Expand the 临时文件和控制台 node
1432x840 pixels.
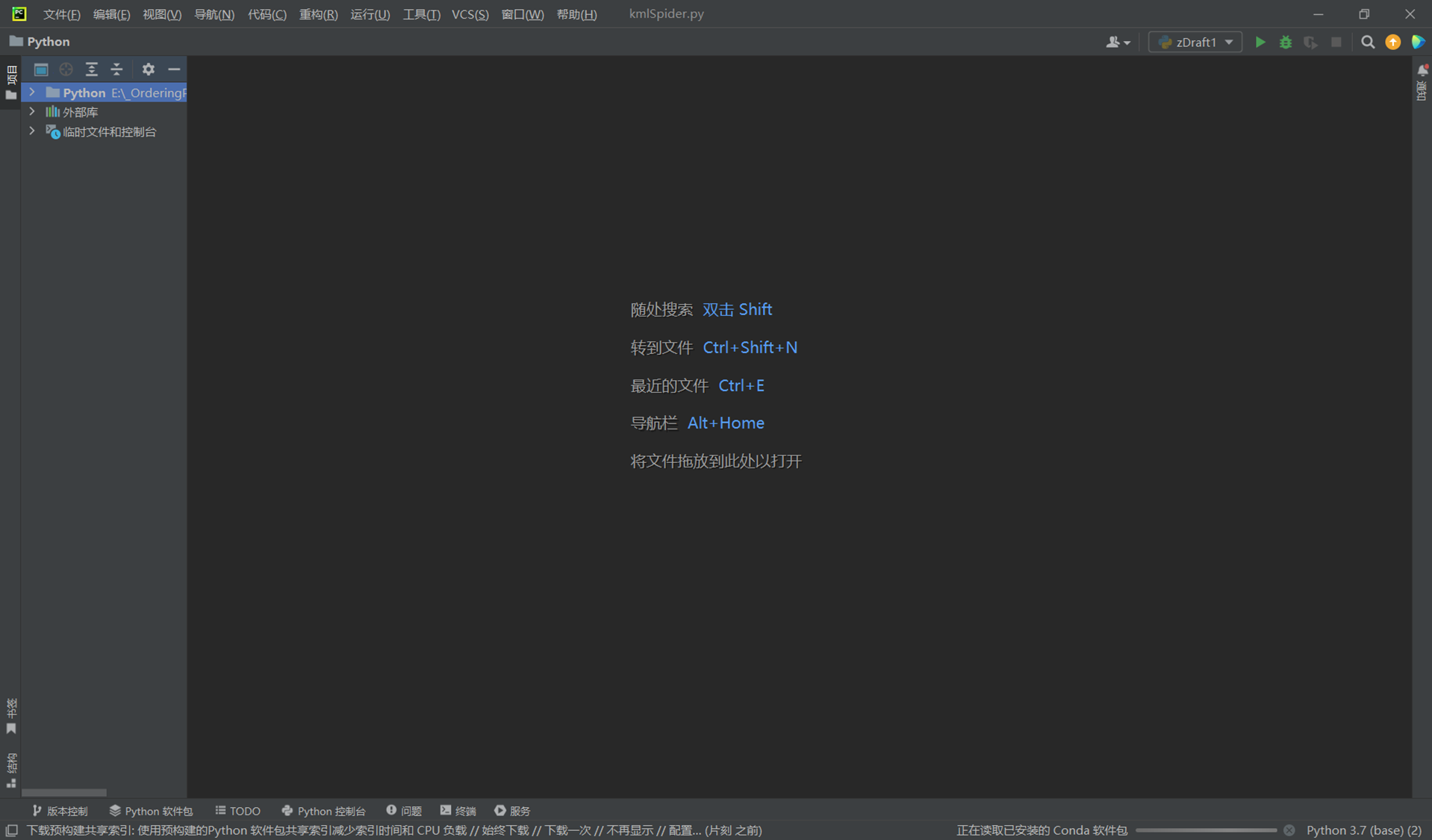(x=32, y=131)
